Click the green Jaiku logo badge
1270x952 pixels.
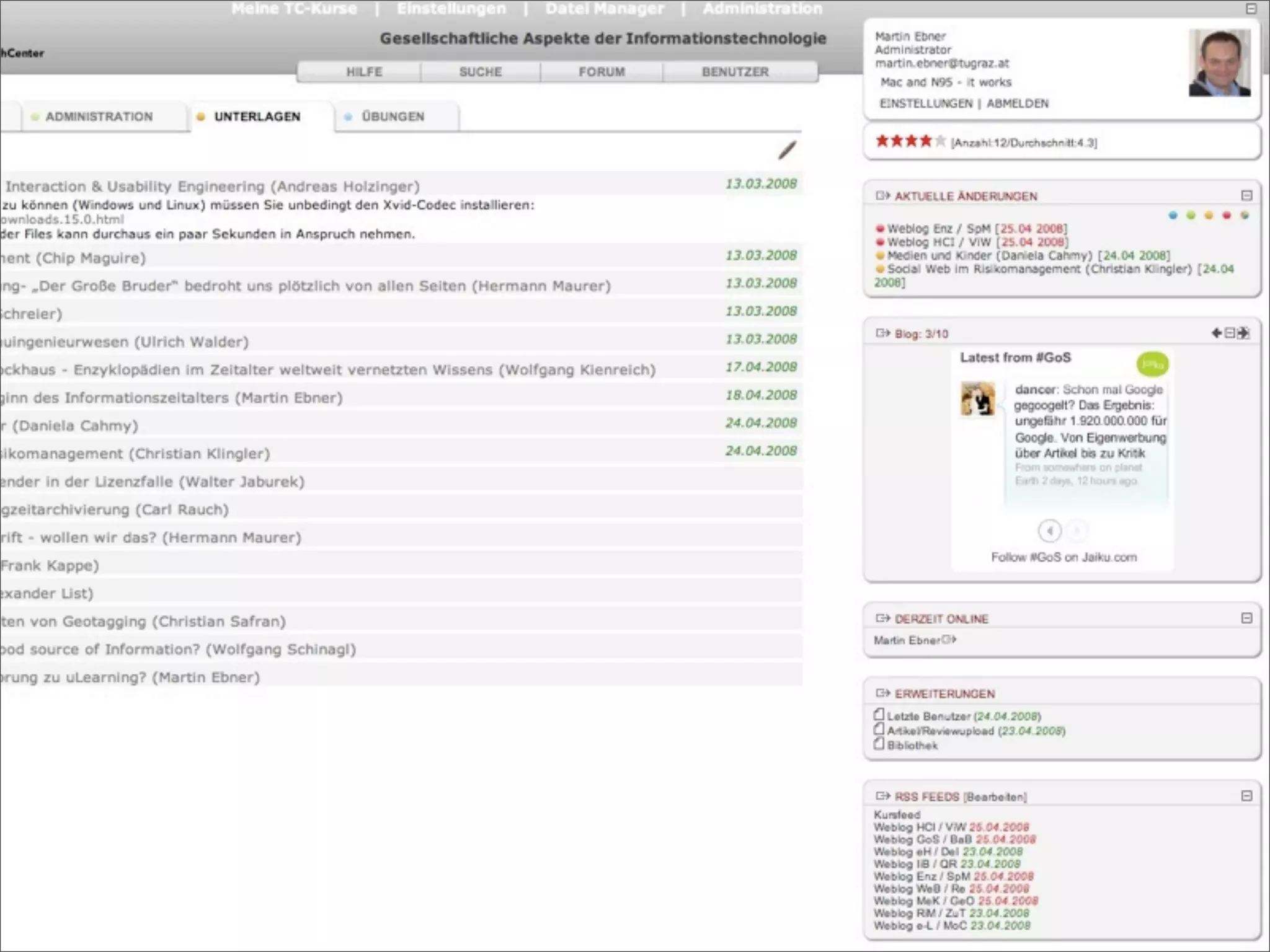pos(1152,364)
